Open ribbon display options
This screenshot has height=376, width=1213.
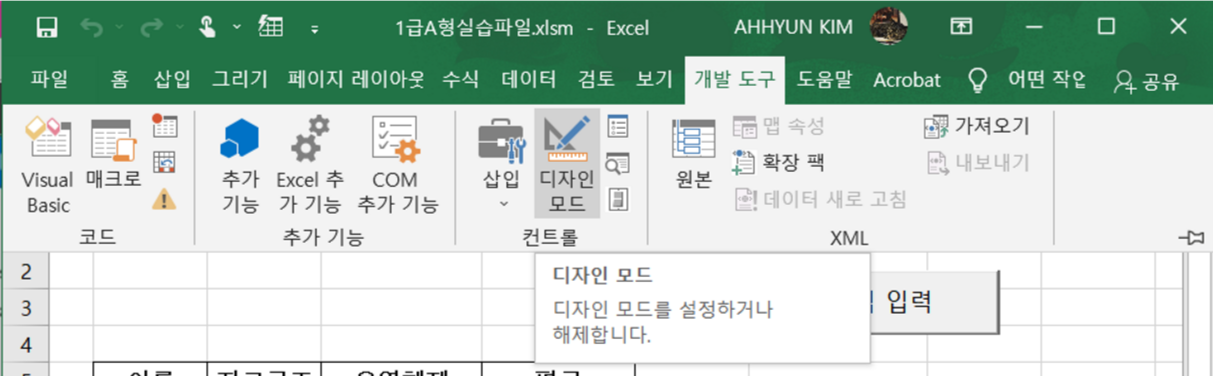pyautogui.click(x=961, y=28)
